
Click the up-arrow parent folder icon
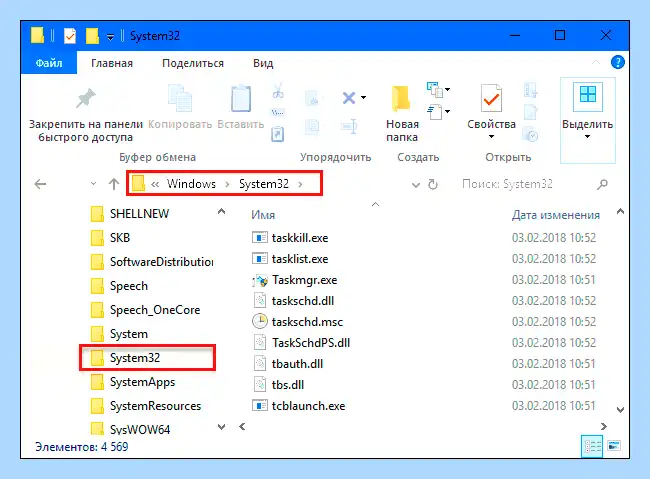coord(114,184)
